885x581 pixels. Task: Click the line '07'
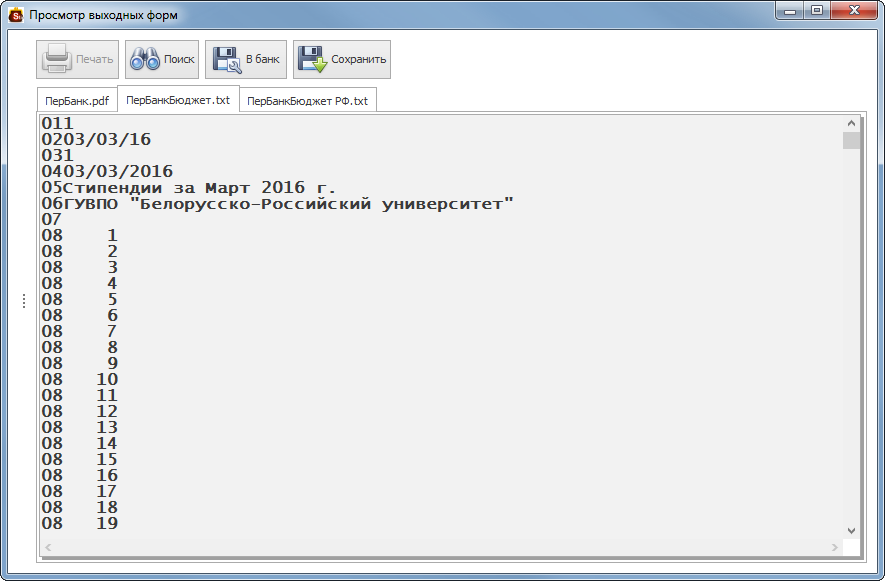pyautogui.click(x=52, y=219)
